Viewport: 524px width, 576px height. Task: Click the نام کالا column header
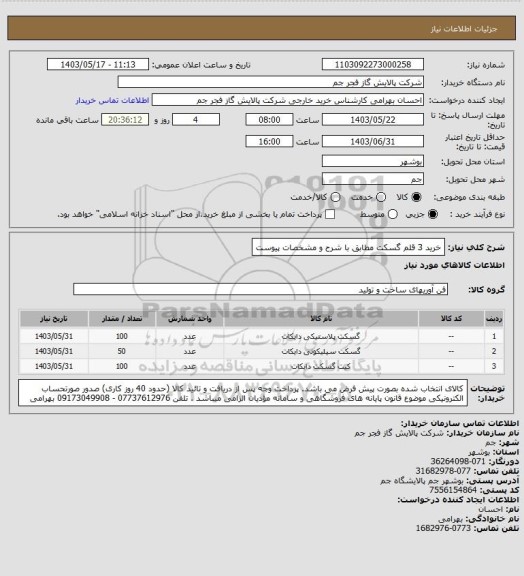(x=321, y=318)
